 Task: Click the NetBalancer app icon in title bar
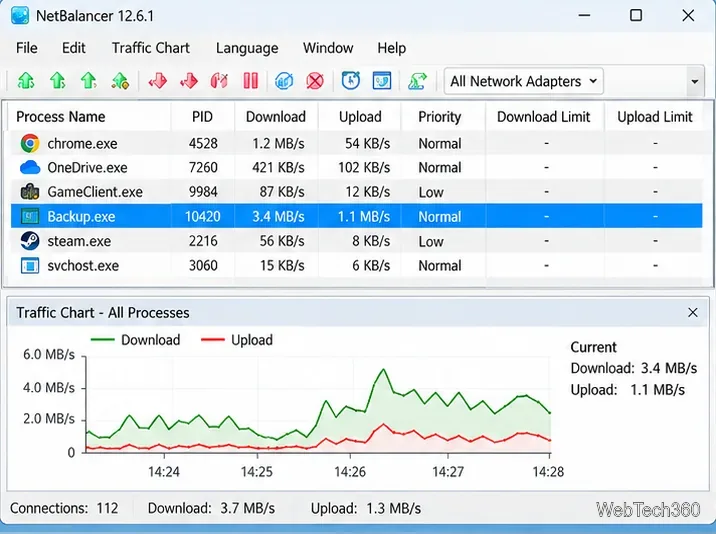(x=20, y=16)
